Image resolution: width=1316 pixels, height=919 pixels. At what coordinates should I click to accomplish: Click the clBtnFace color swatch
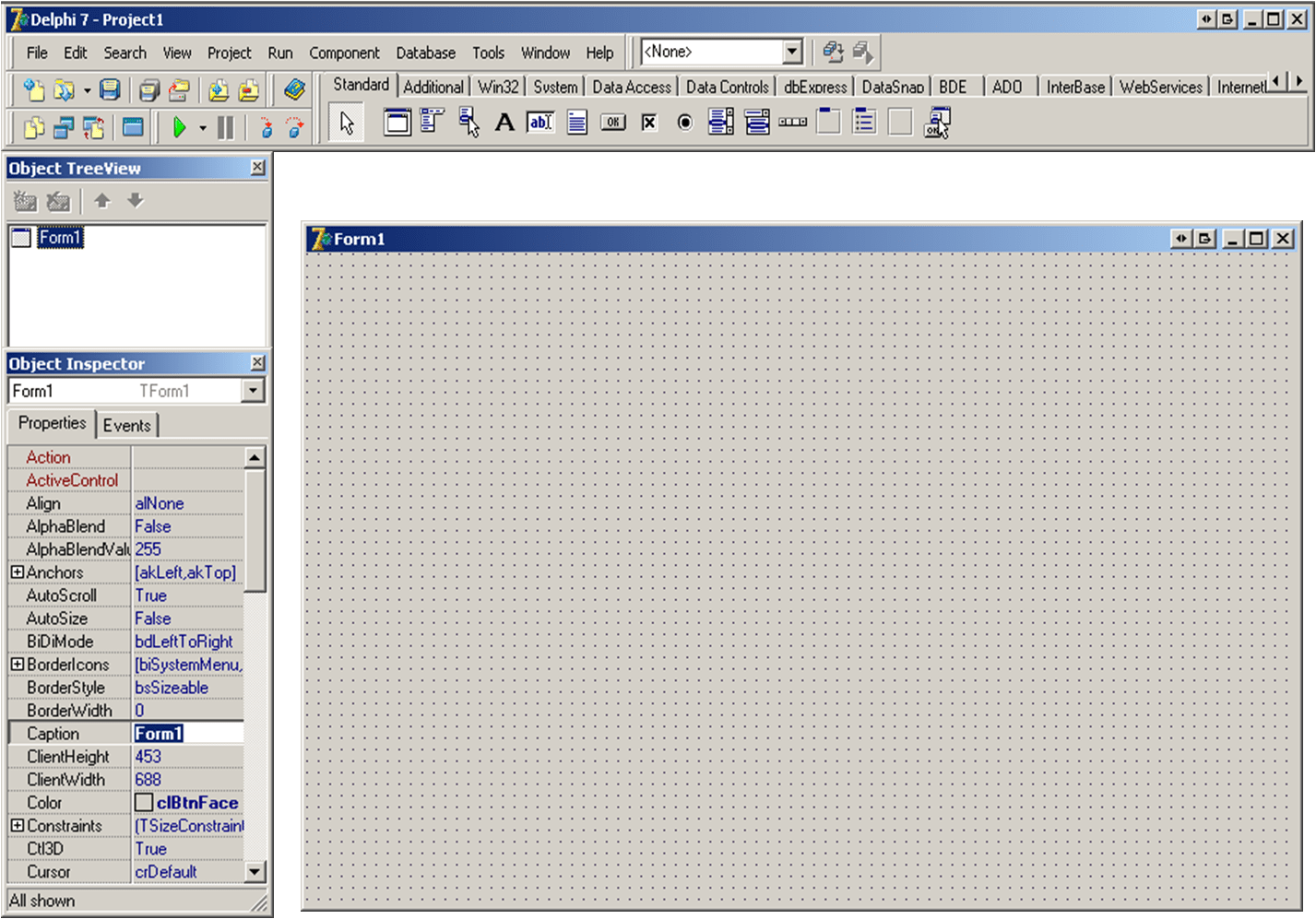[x=144, y=803]
